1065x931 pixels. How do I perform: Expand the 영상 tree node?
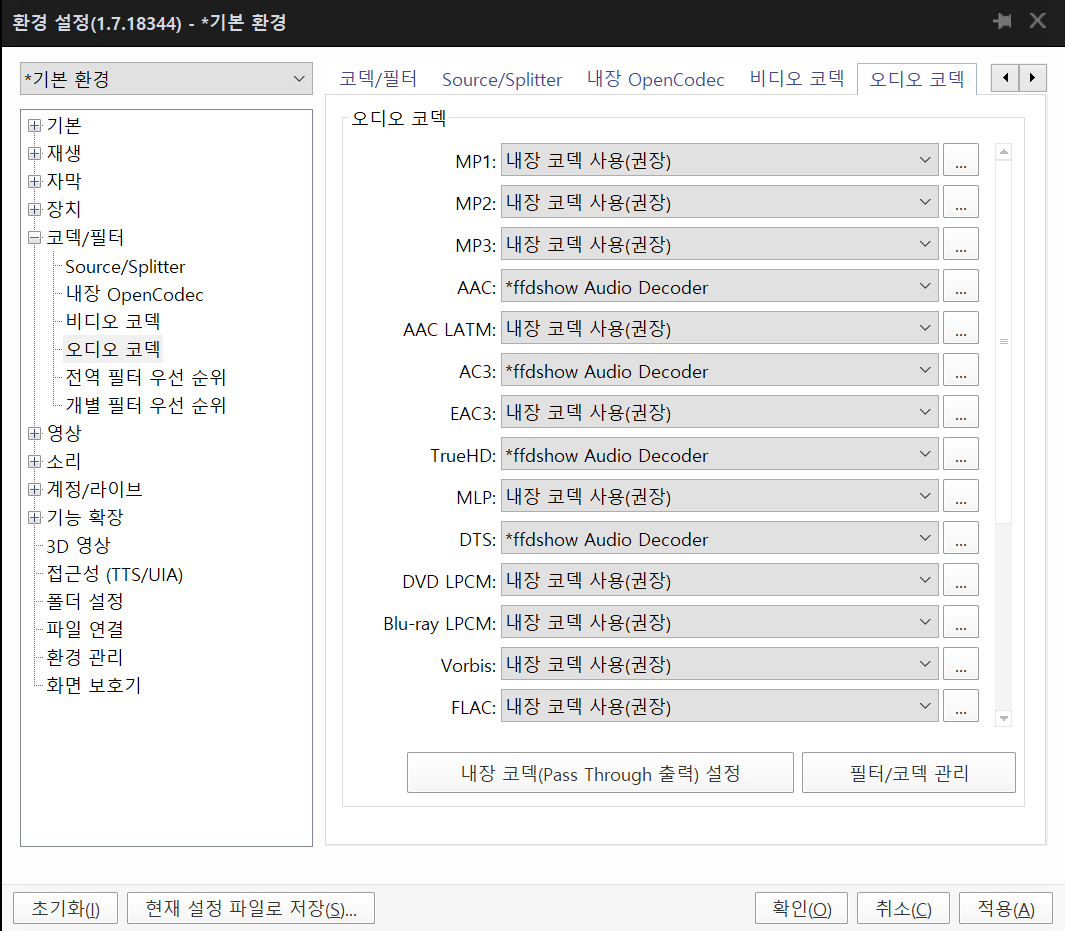[x=35, y=433]
